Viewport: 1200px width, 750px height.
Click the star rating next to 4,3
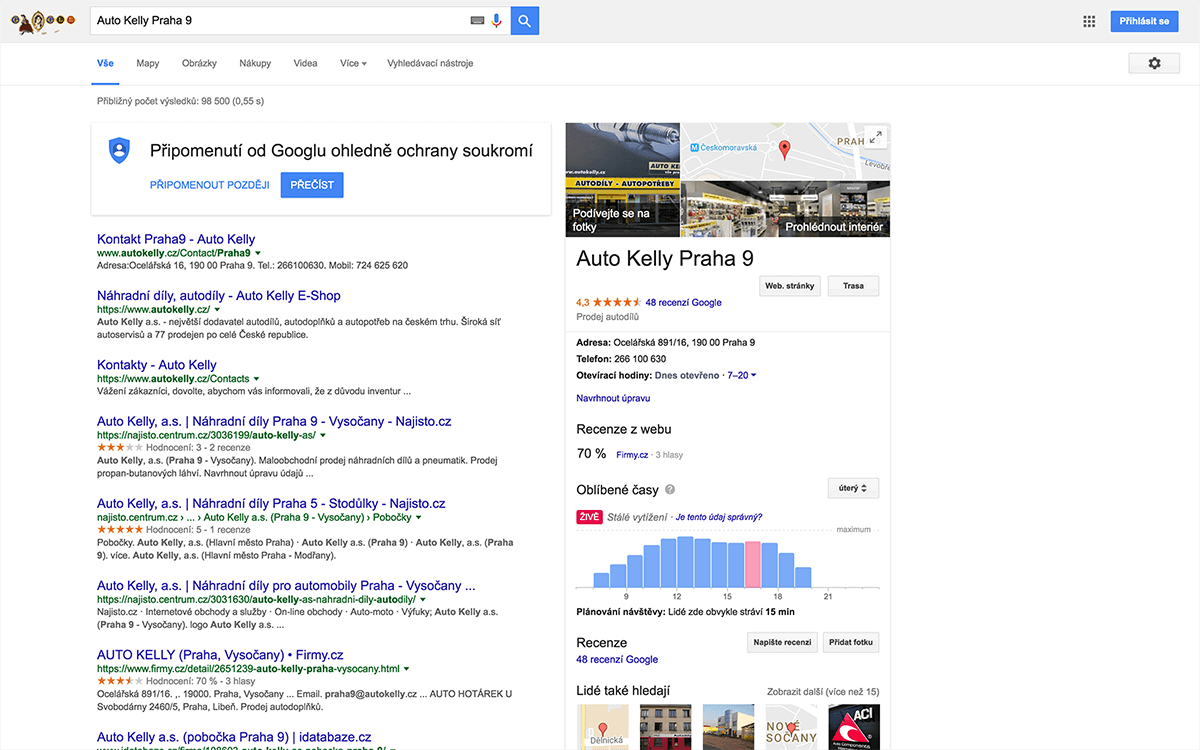pyautogui.click(x=618, y=302)
